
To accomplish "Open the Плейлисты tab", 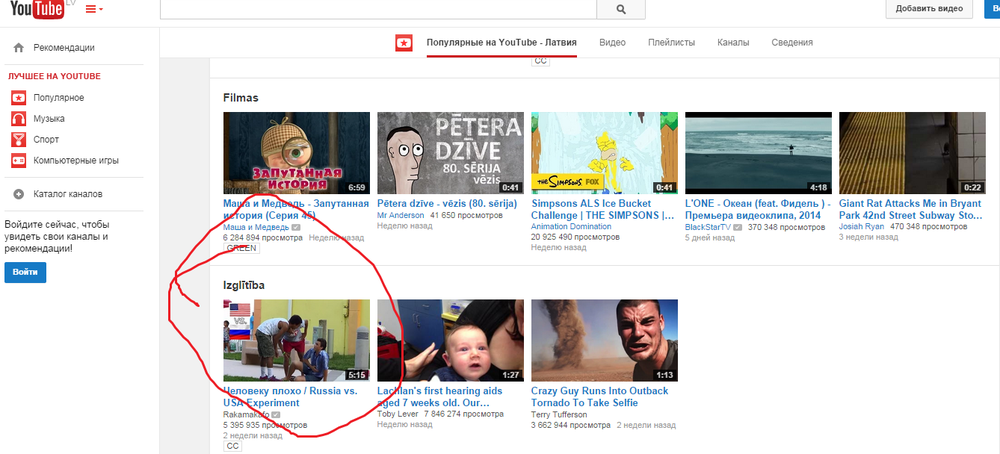I will point(671,43).
